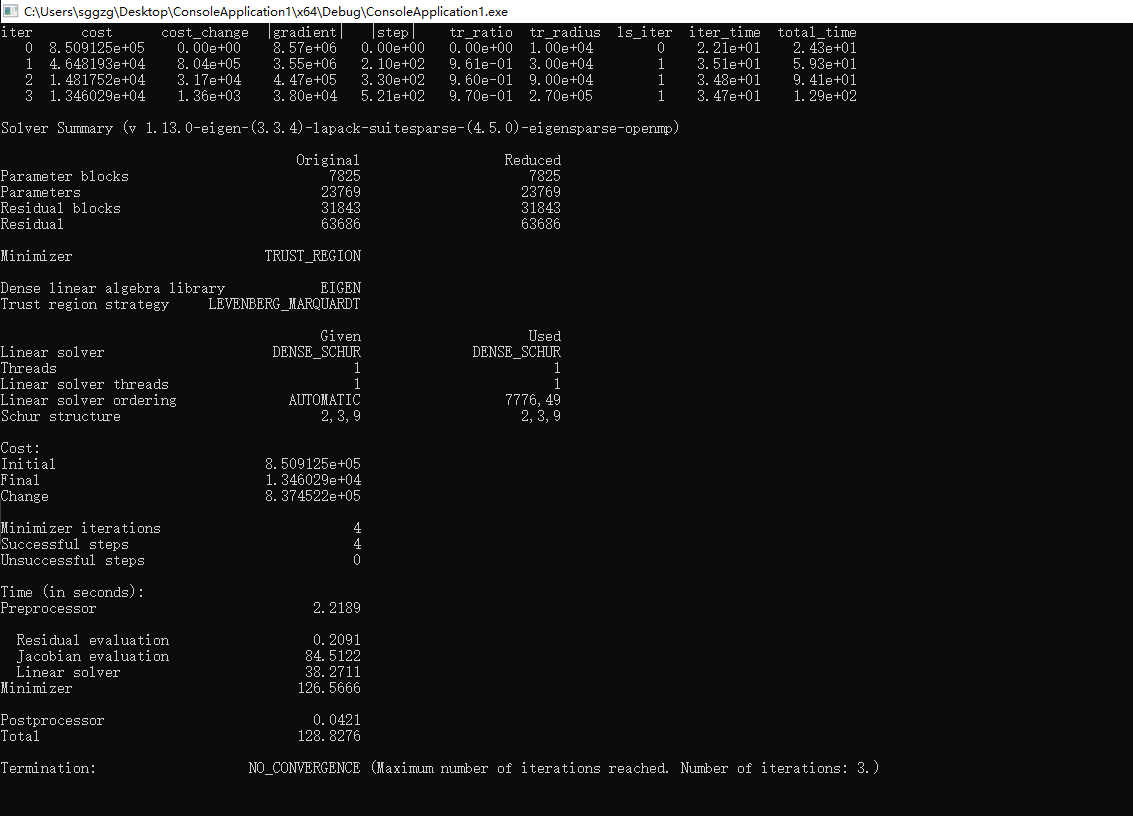Click Original residual value 63686
The height and width of the screenshot is (816, 1133).
tap(340, 224)
